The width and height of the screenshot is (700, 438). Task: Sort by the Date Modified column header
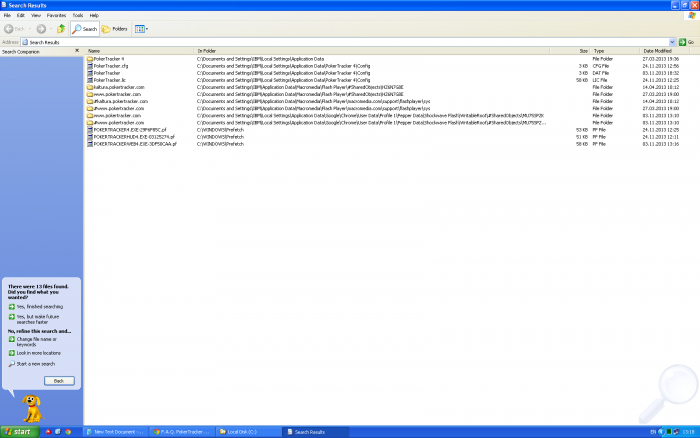664,51
